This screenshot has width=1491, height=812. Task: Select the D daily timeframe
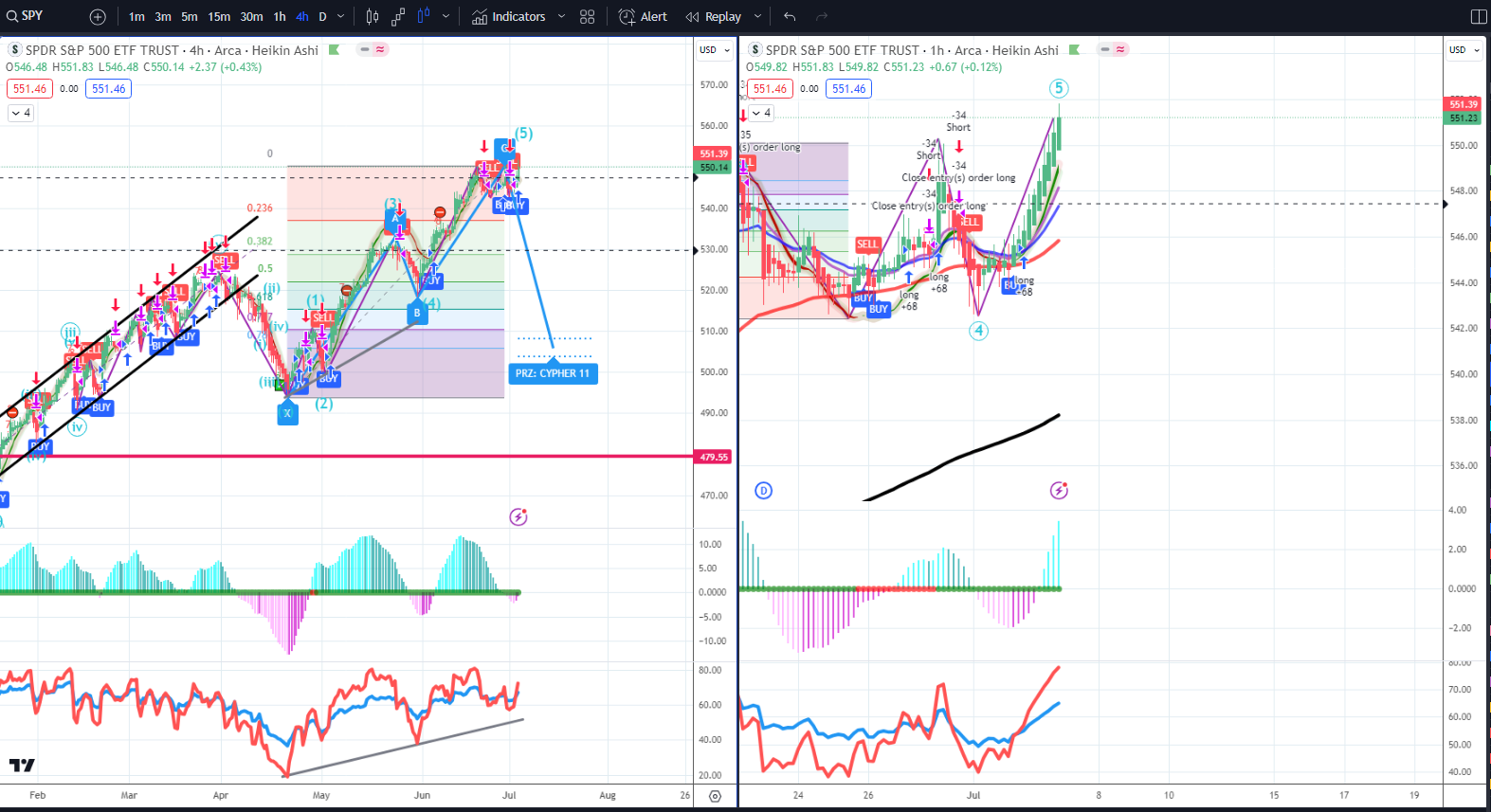(x=322, y=17)
